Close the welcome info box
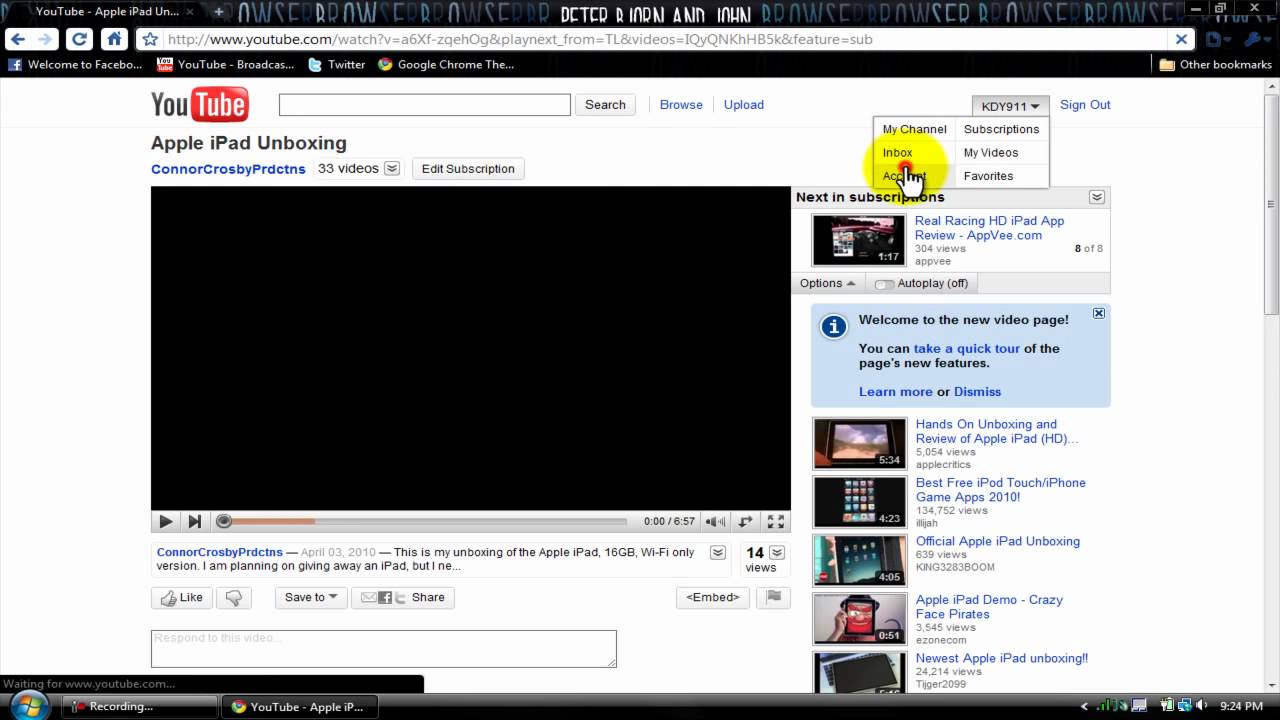The image size is (1280, 720). pos(1098,314)
